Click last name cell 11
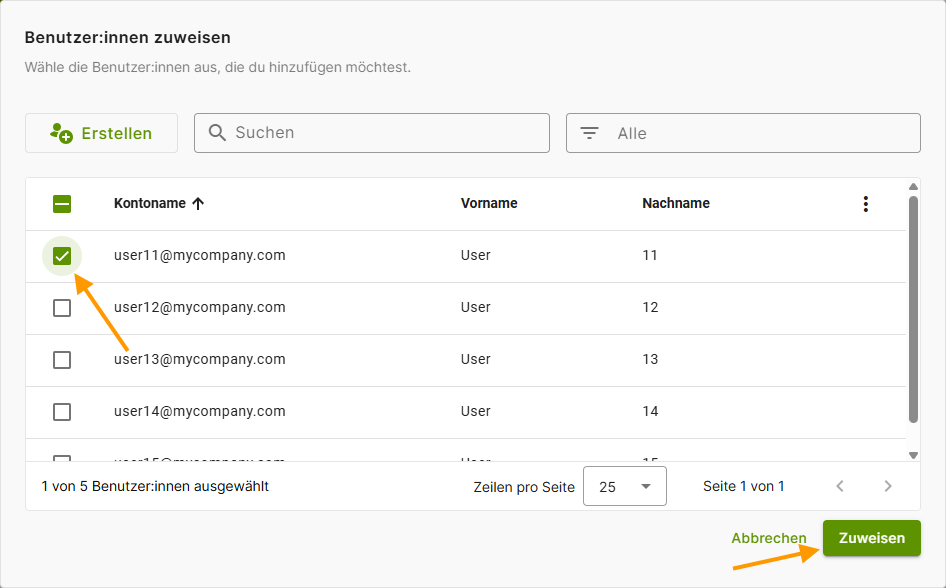This screenshot has width=946, height=588. (x=650, y=256)
